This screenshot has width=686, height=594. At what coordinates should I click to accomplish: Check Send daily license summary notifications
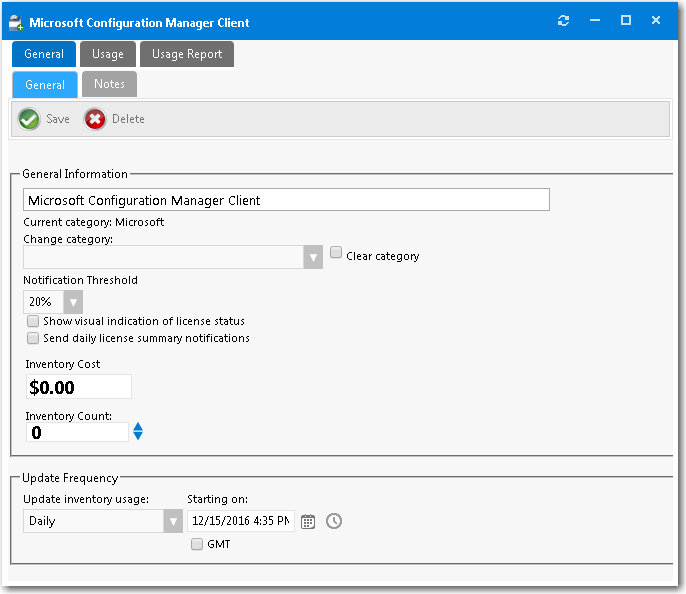[x=33, y=338]
